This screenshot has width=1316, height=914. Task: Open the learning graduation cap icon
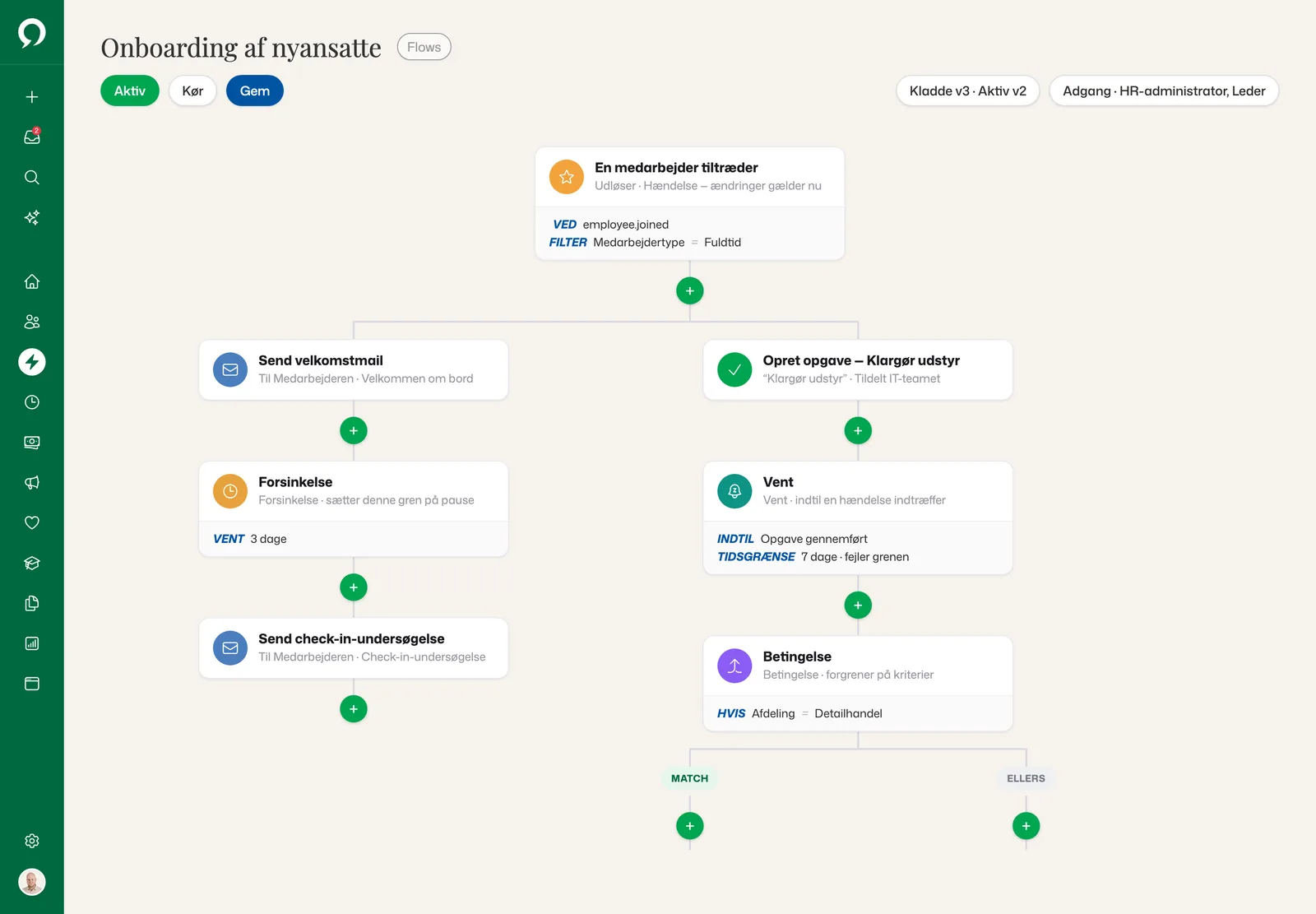[32, 564]
